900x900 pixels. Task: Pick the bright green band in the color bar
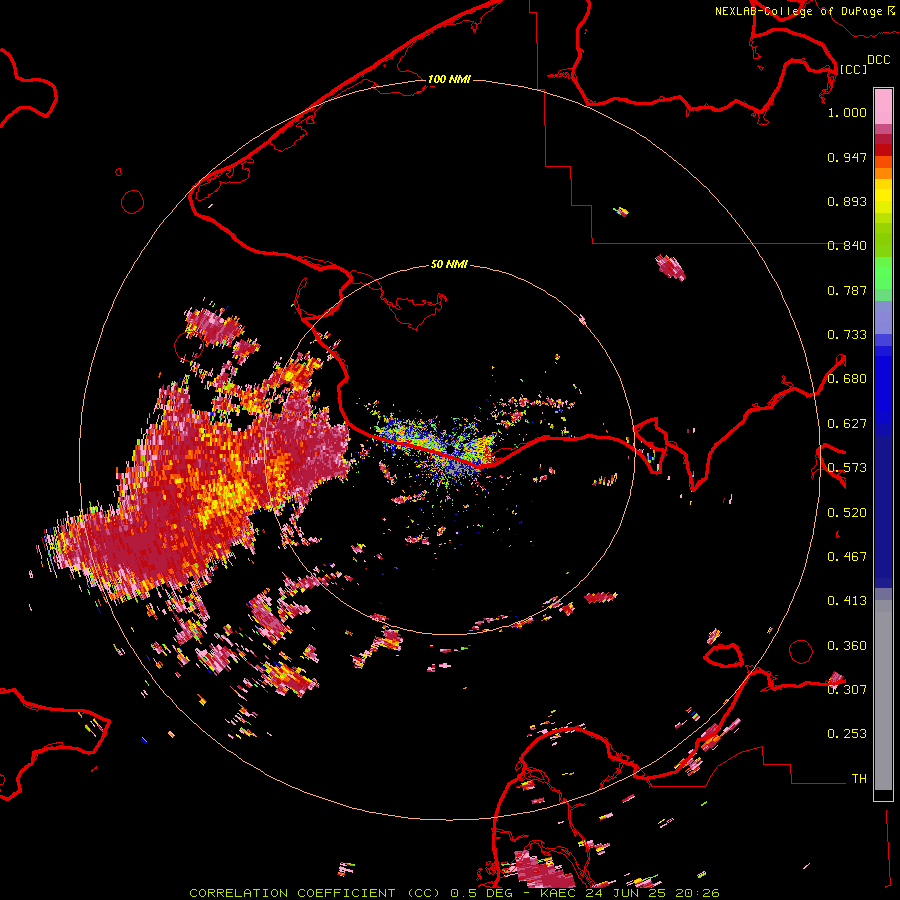click(x=883, y=273)
